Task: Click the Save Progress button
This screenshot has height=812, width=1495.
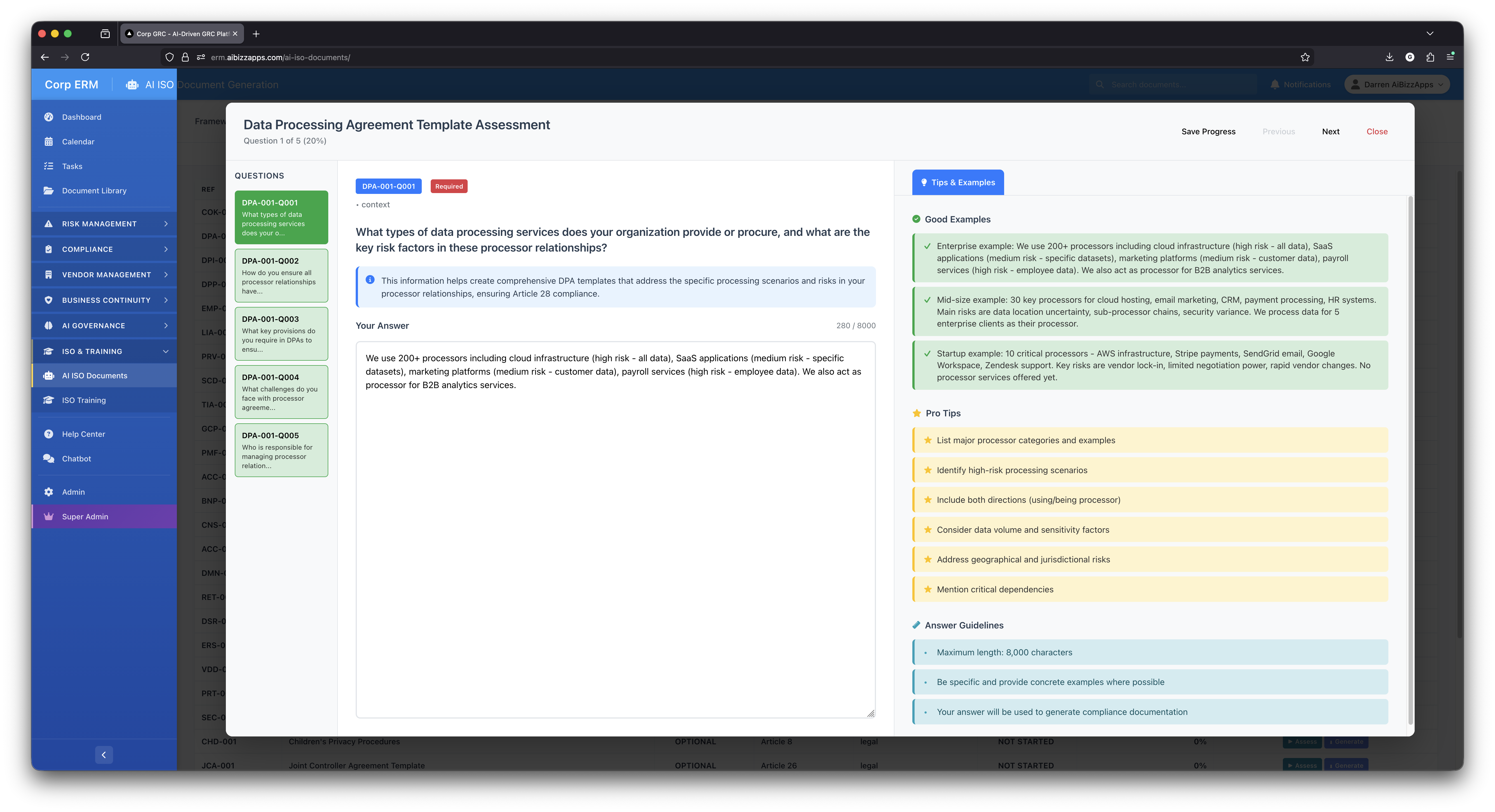Action: point(1208,131)
